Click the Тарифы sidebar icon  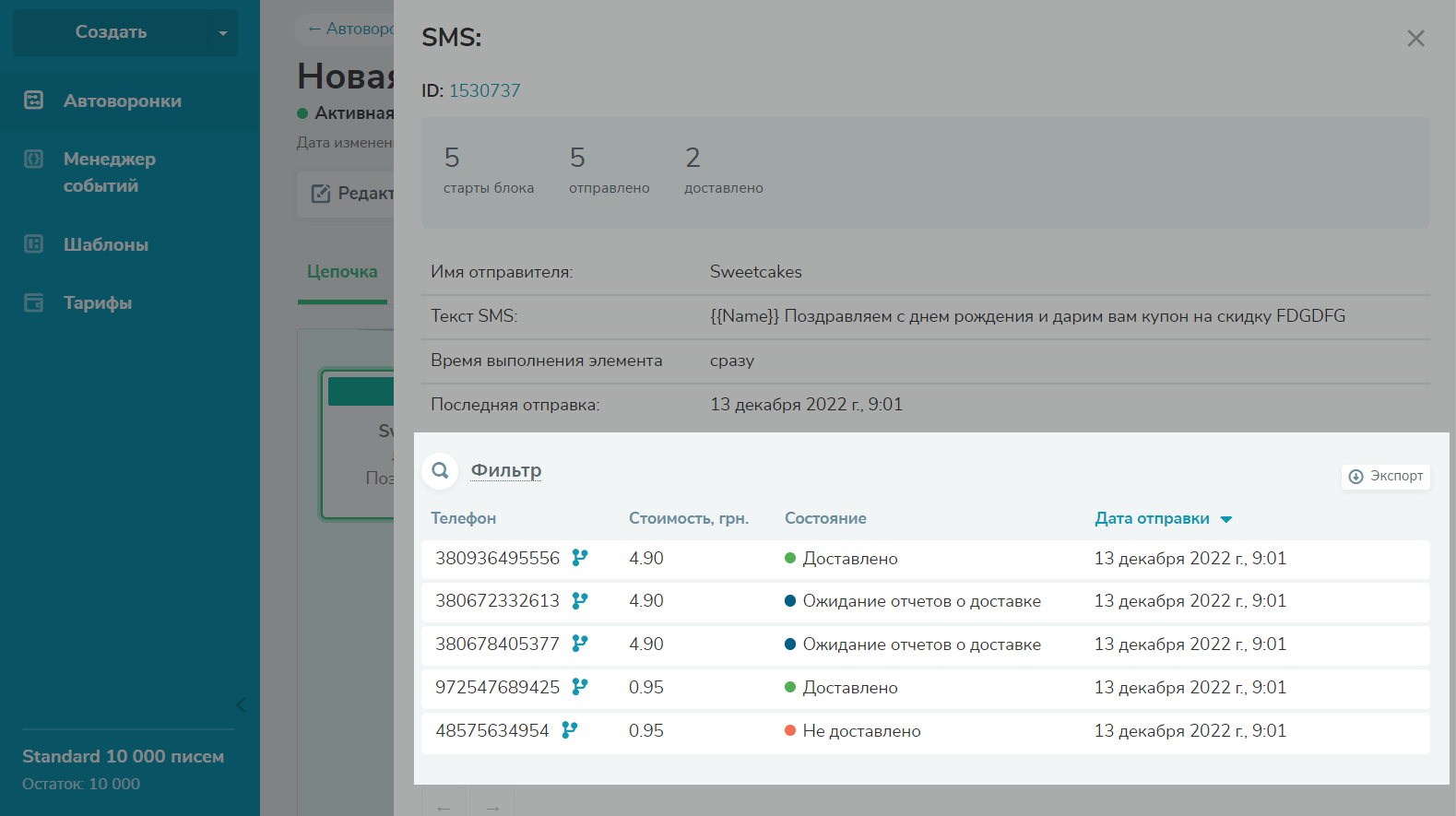(x=34, y=302)
